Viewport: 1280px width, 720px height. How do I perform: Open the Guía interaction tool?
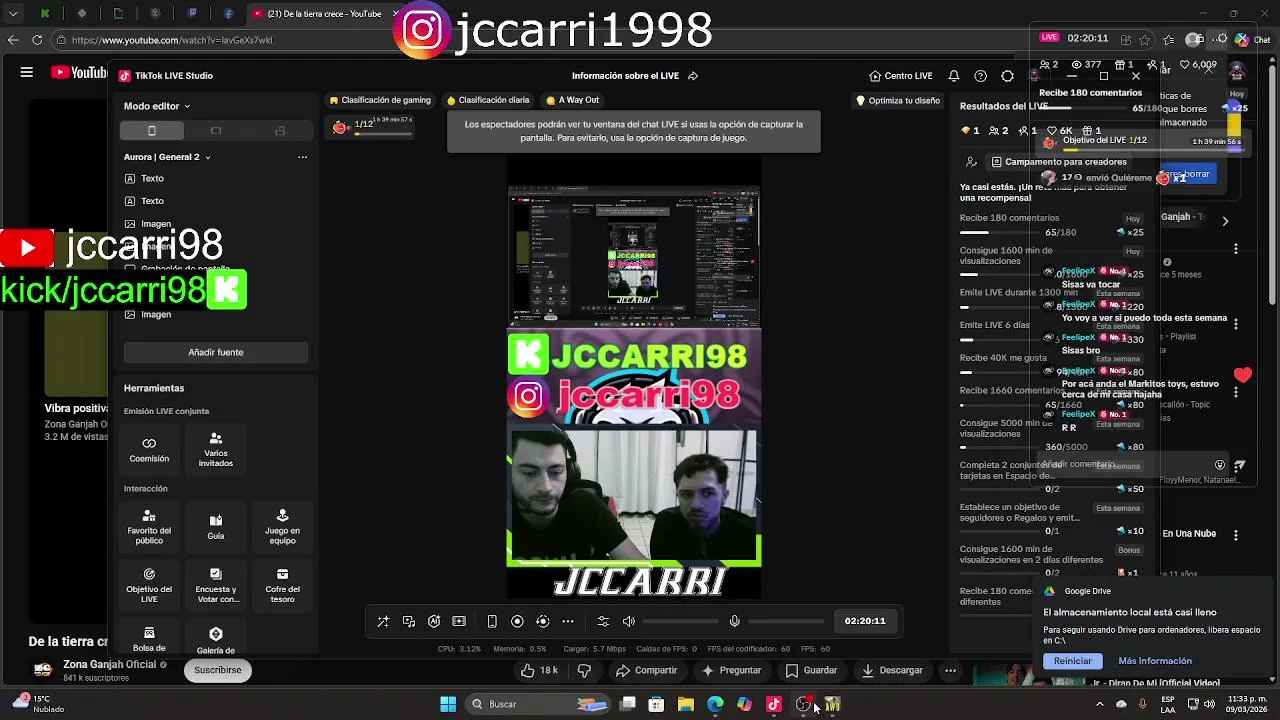coord(215,527)
